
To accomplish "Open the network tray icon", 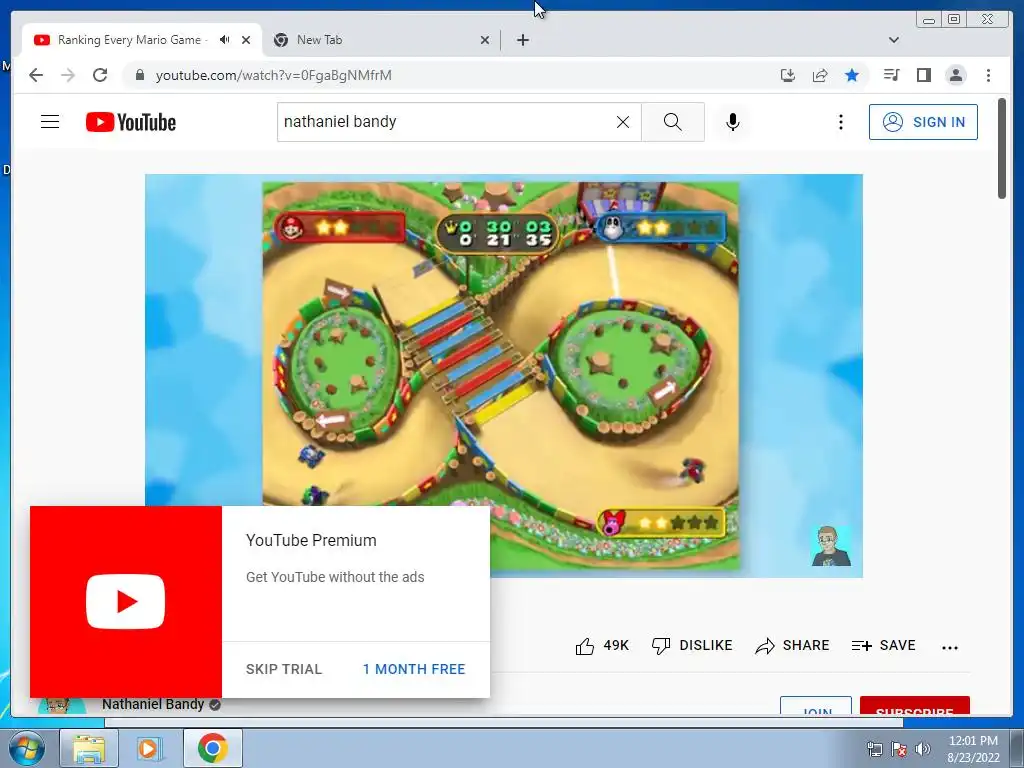I will [874, 749].
